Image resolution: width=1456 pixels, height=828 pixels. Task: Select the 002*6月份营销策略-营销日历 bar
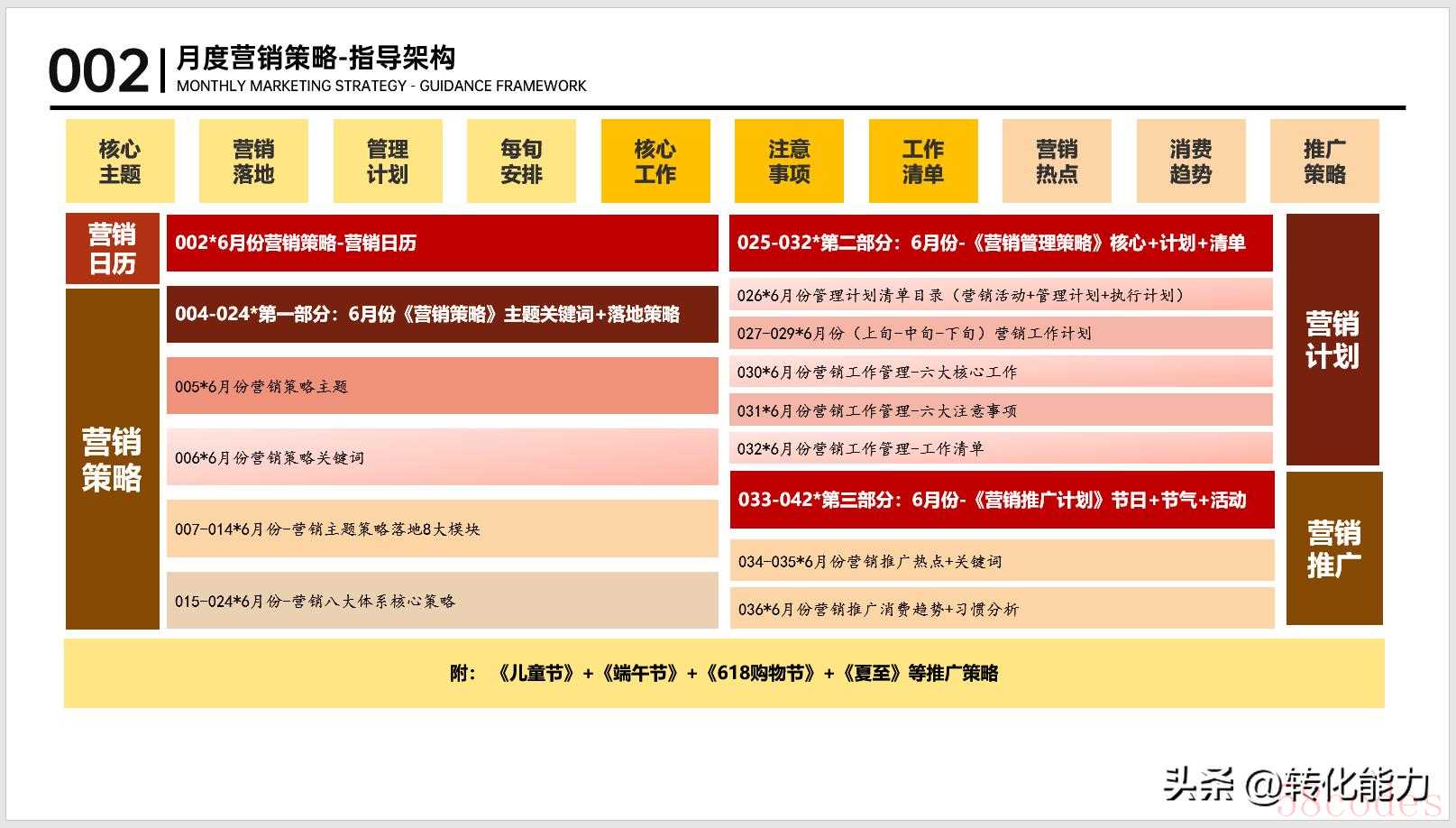[443, 243]
